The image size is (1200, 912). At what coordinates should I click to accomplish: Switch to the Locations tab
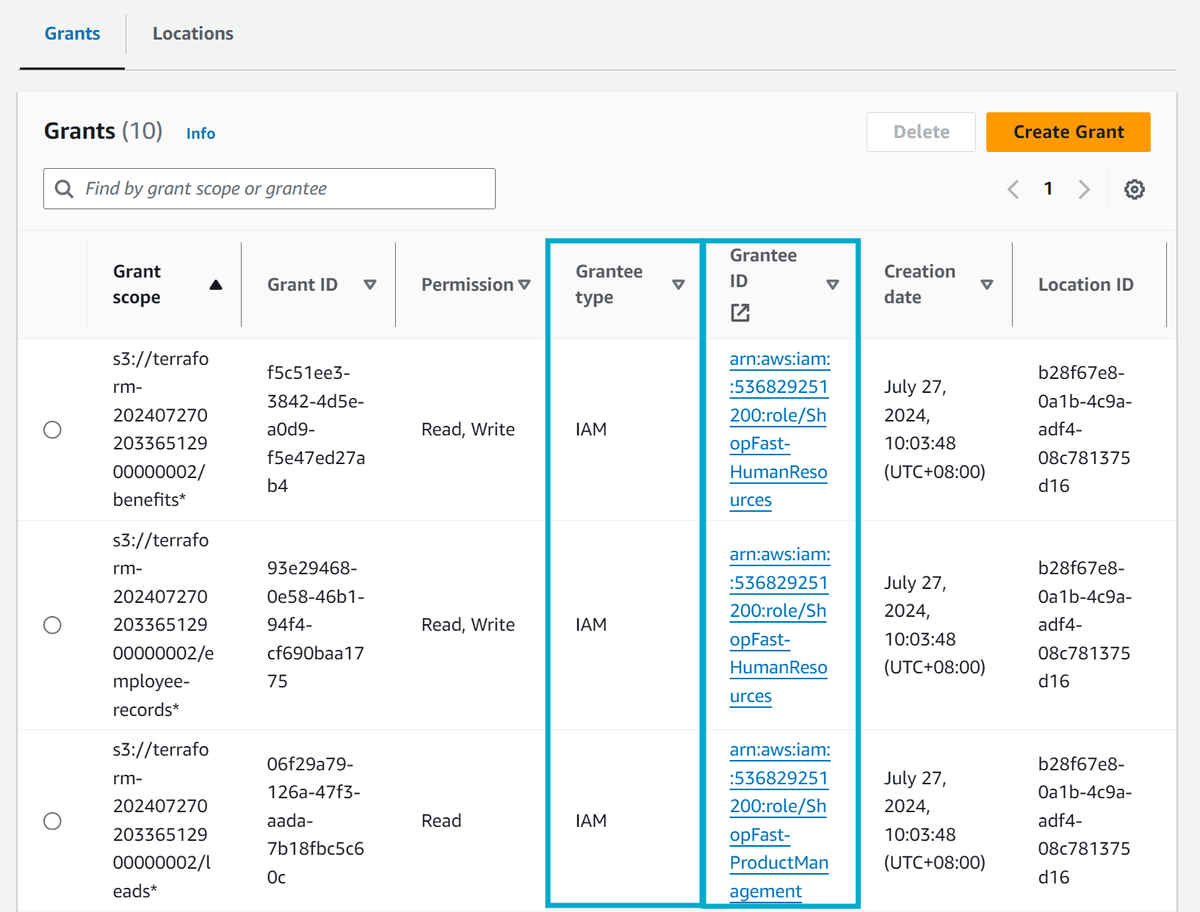click(x=192, y=33)
